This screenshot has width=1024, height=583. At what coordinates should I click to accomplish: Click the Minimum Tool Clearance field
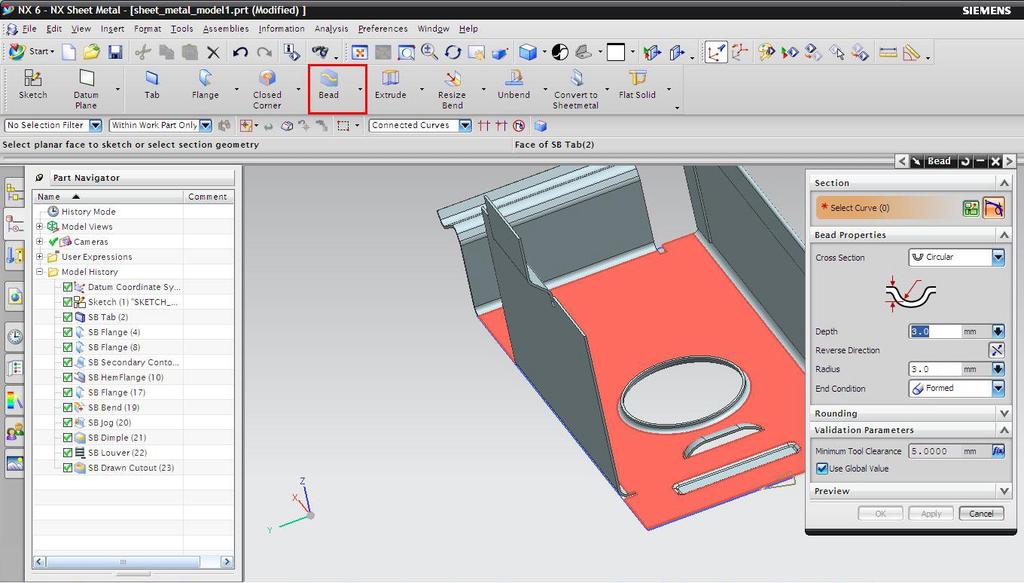click(935, 451)
